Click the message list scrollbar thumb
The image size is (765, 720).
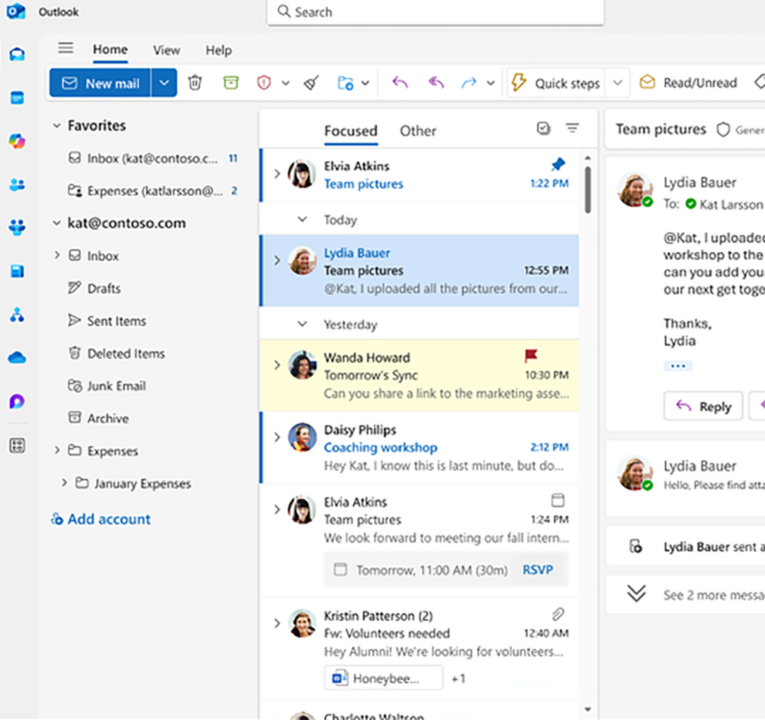click(588, 189)
